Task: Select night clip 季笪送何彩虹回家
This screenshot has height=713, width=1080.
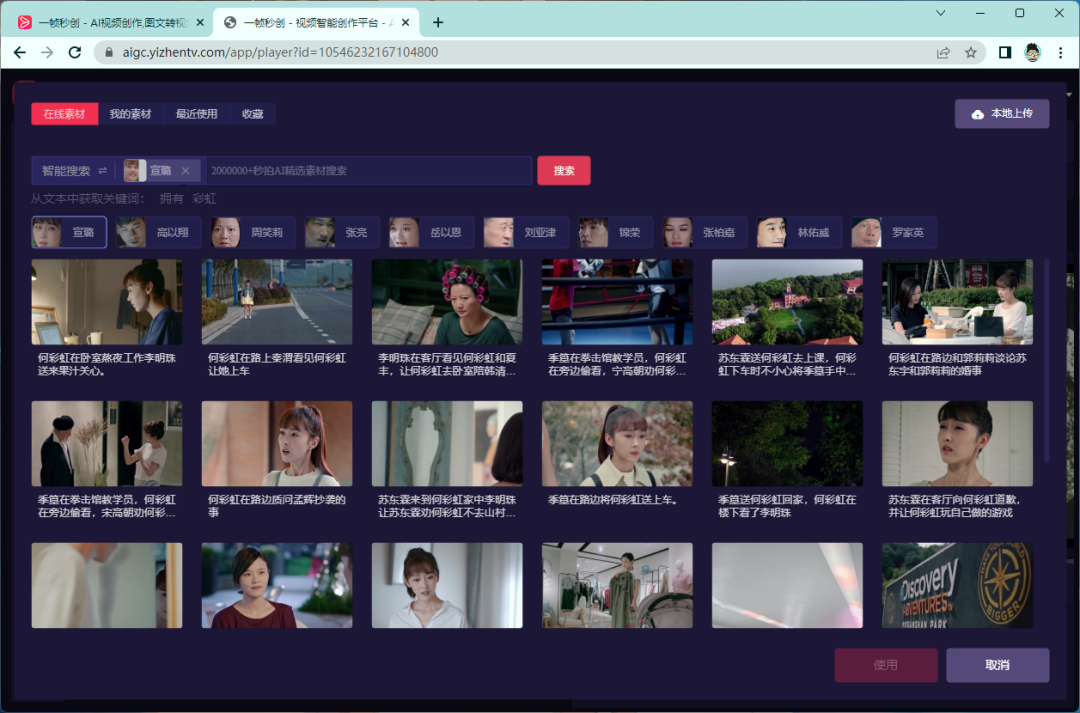Action: tap(787, 444)
